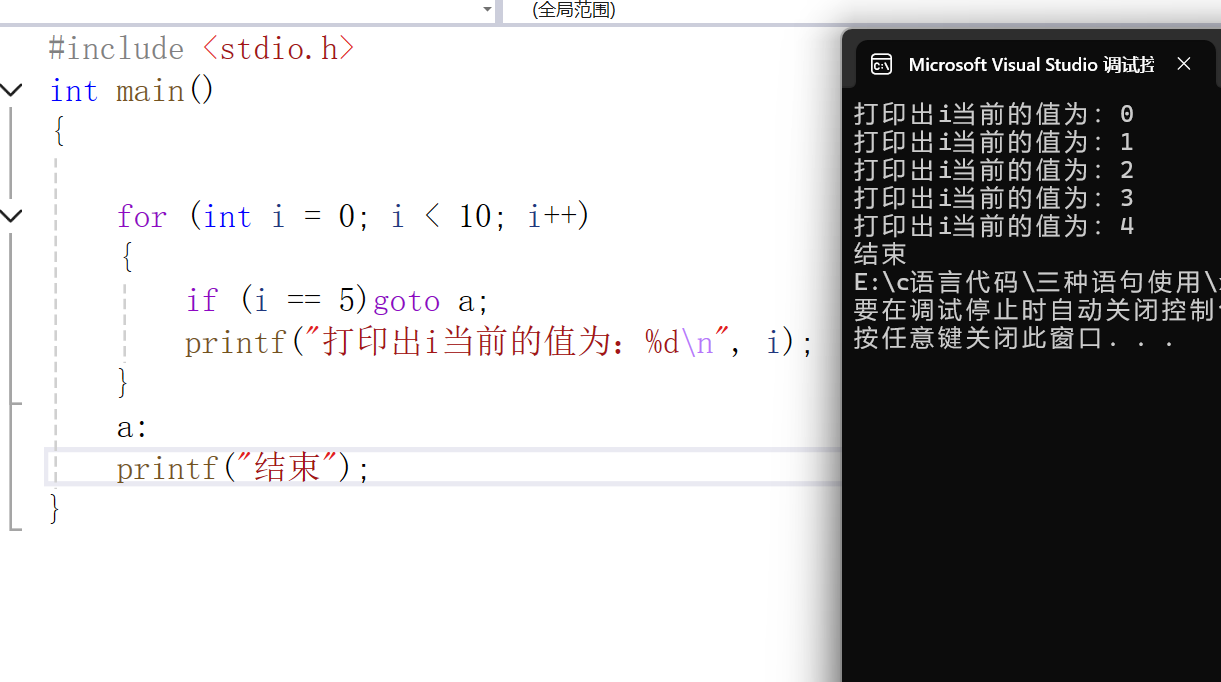The image size is (1221, 682).
Task: Click the console terminal icon in the tab
Action: (881, 64)
